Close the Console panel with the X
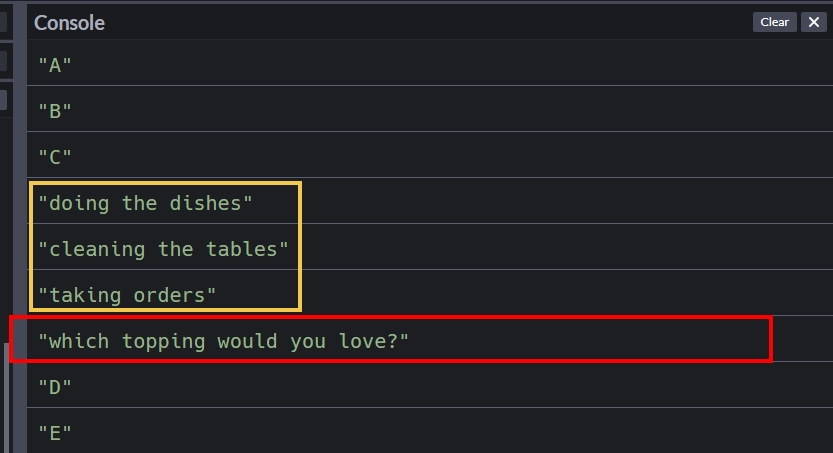Screen dimensions: 833x453 [x=813, y=22]
